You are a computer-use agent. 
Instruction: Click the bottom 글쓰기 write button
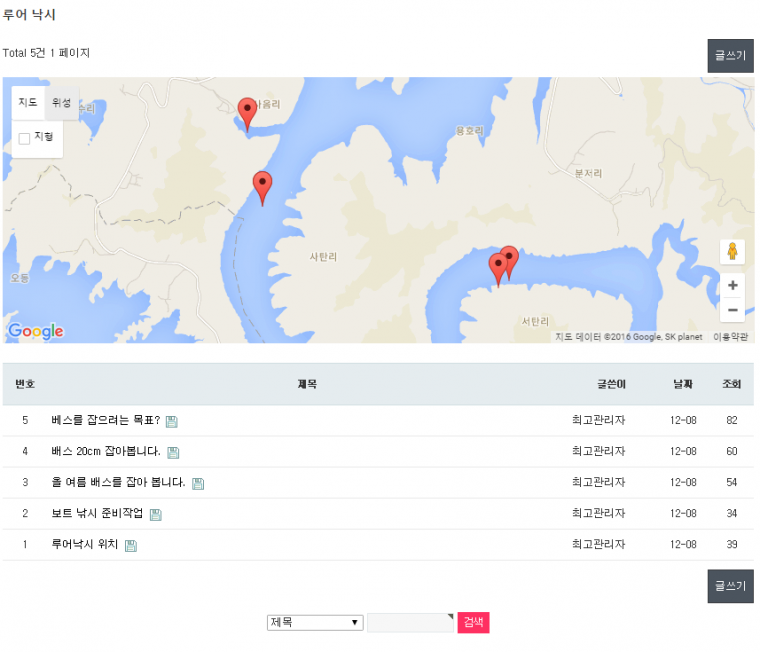point(729,586)
